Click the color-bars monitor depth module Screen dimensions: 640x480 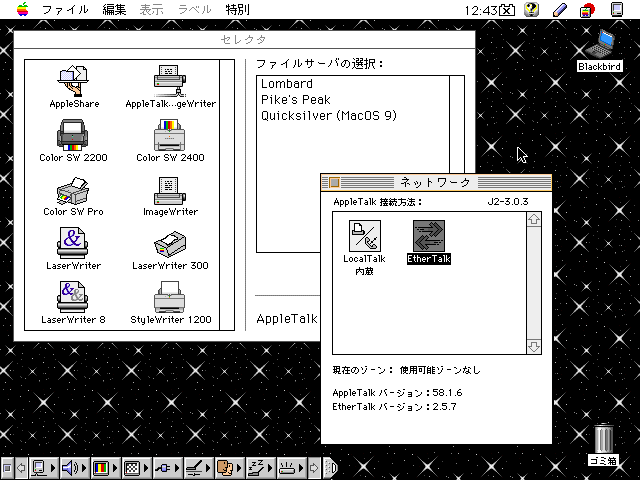click(x=100, y=468)
